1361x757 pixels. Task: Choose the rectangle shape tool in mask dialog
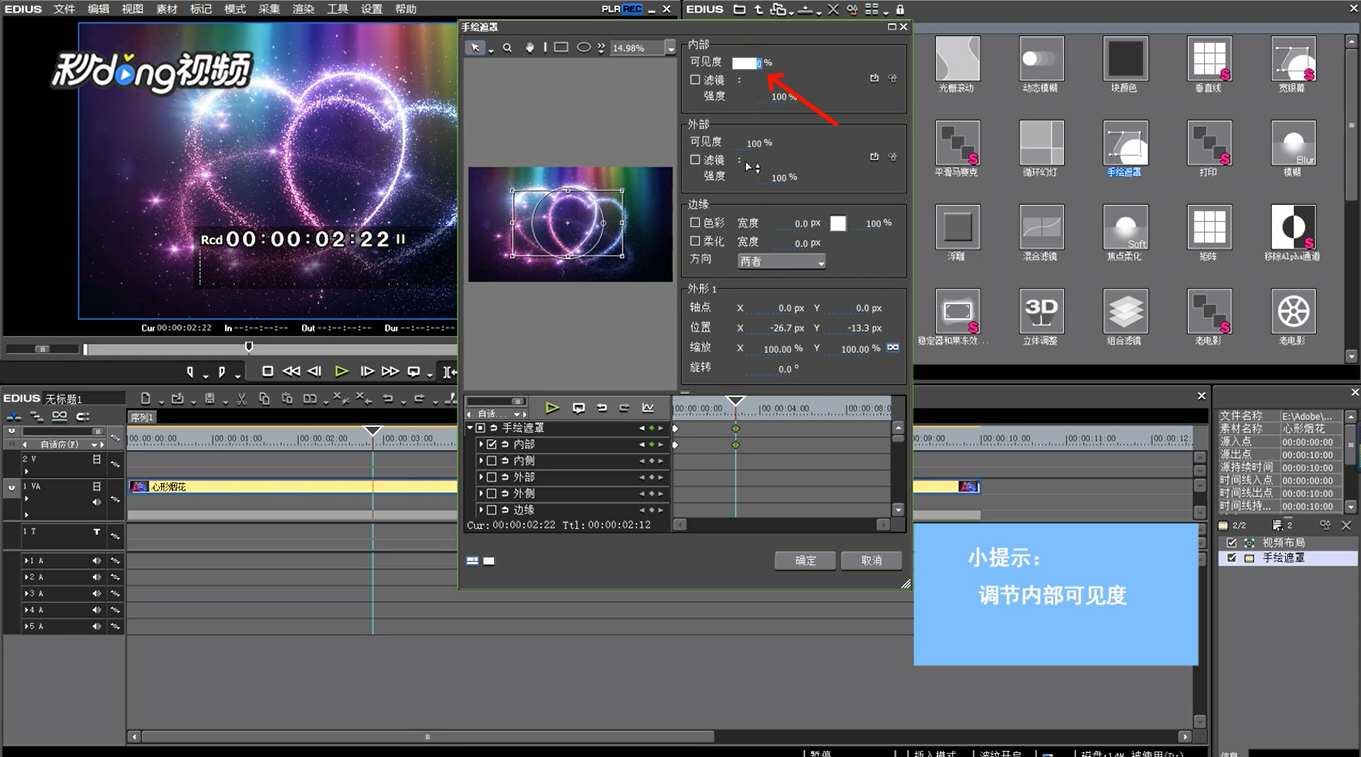[561, 48]
